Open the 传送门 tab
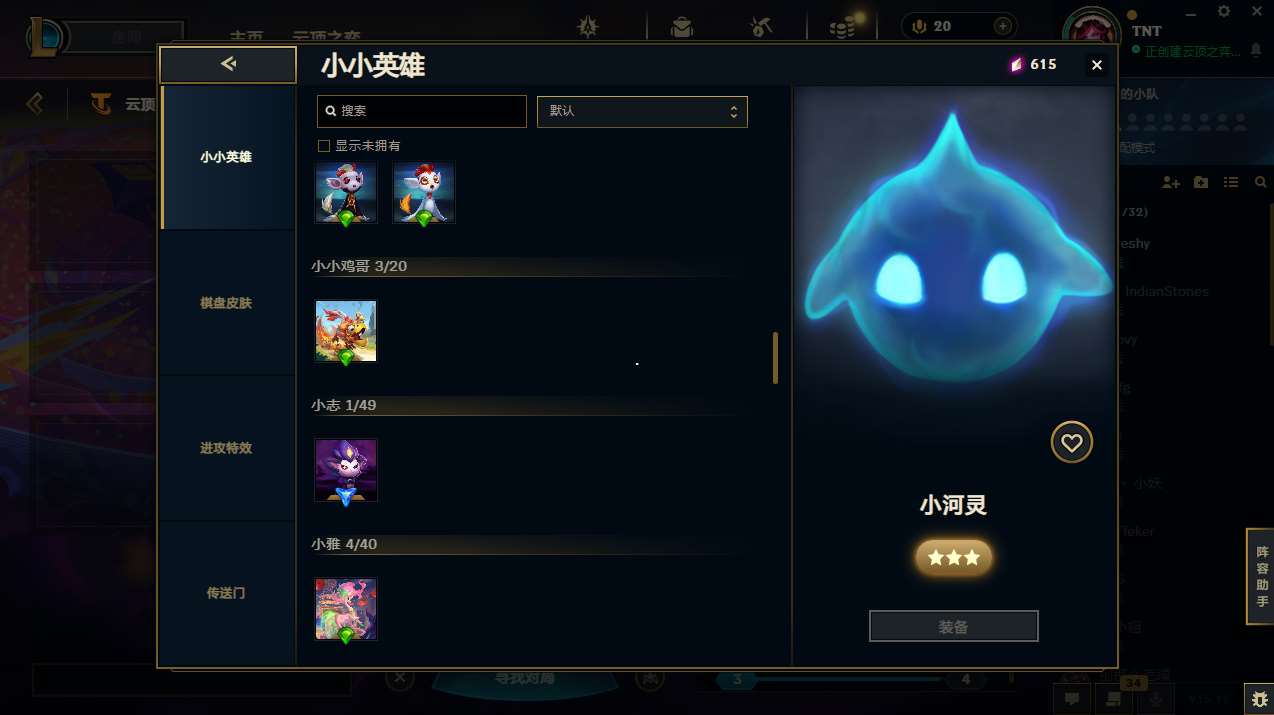The image size is (1274, 715). 227,593
